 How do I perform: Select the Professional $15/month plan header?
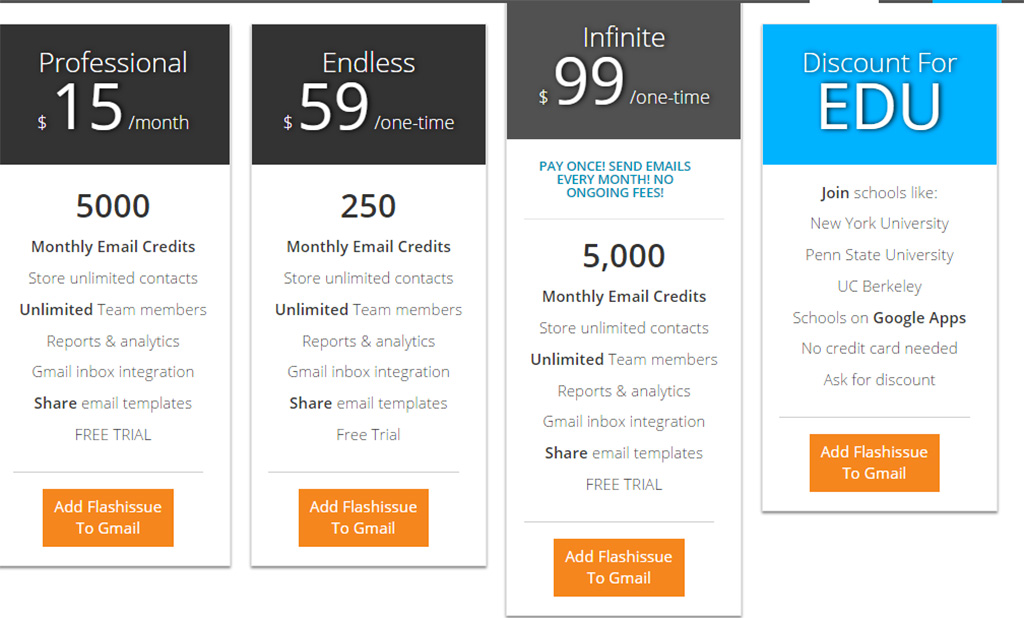(x=114, y=95)
